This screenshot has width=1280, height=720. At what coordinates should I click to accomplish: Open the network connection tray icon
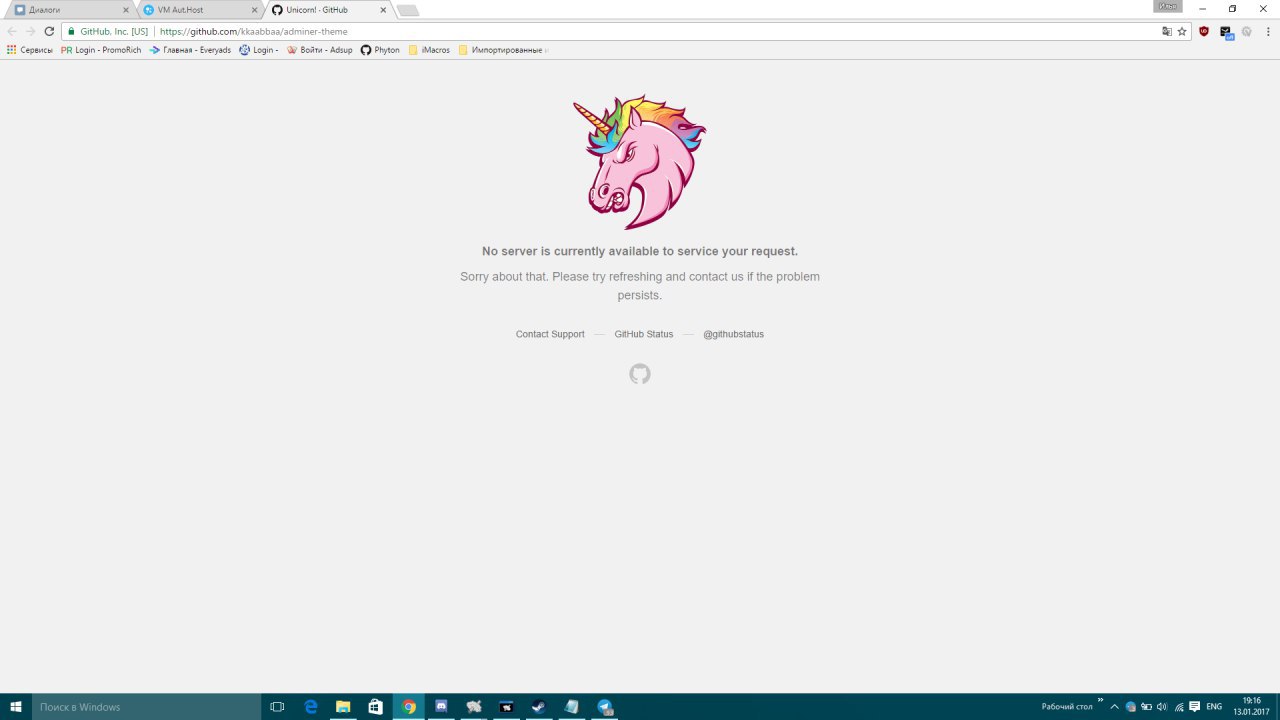coord(1179,706)
